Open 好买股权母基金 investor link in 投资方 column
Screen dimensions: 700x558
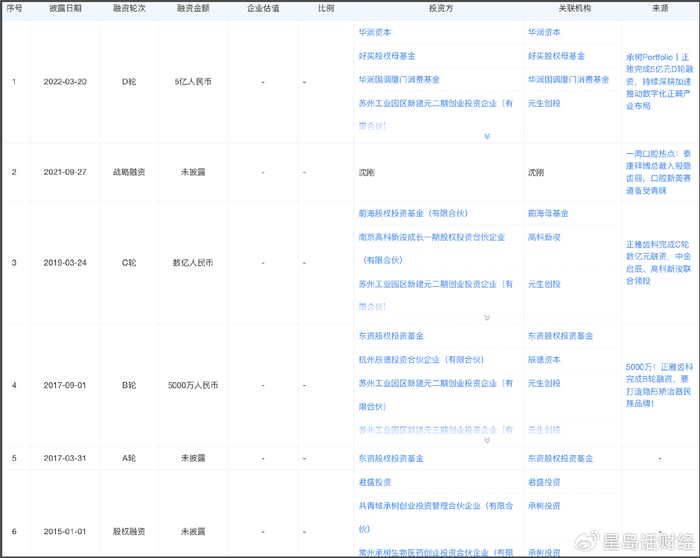click(x=387, y=56)
